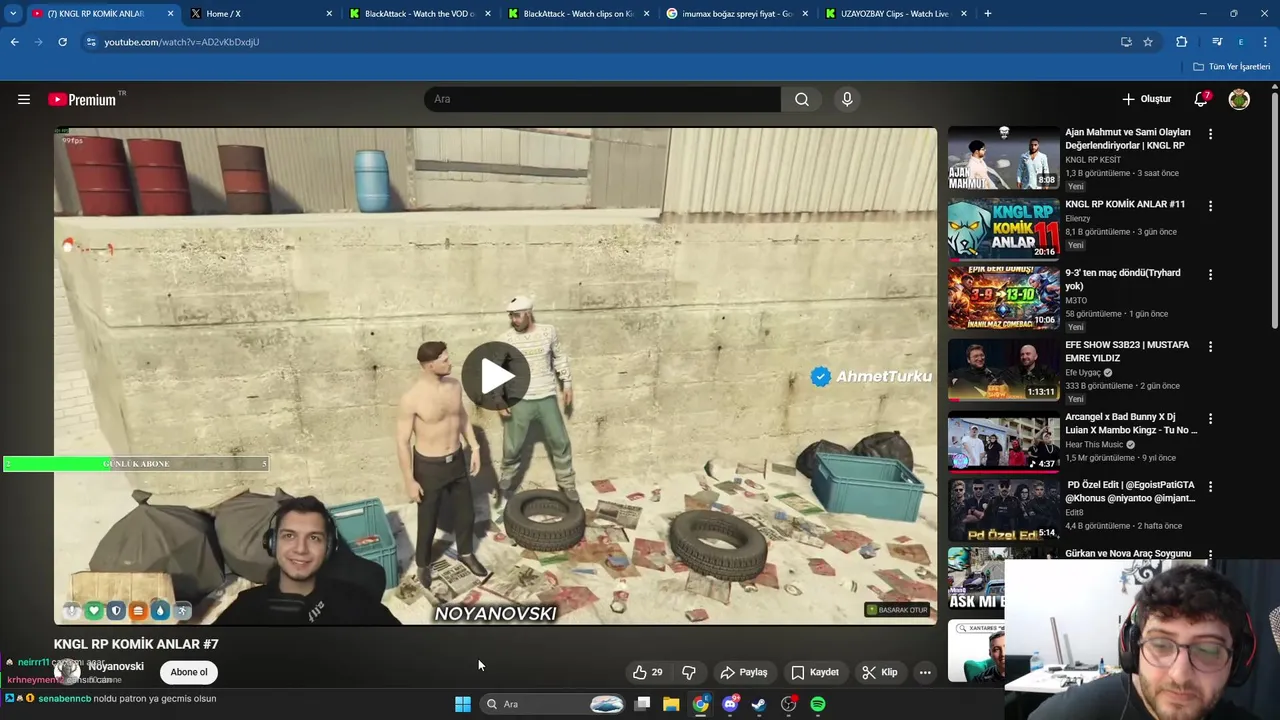Start voice search with the microphone
Screen dimensions: 1280x720
[x=847, y=99]
